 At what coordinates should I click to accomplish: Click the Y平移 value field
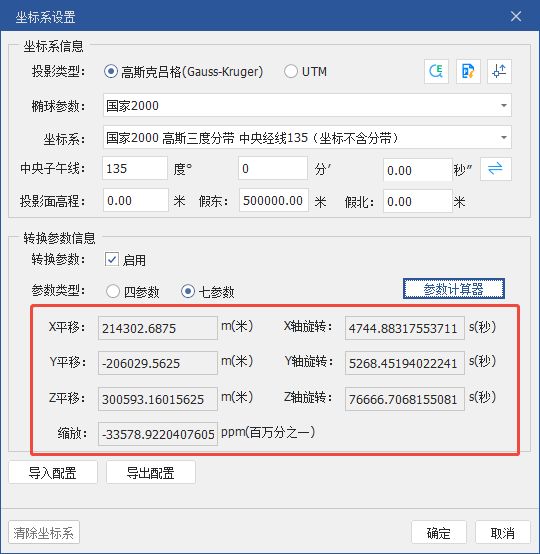[x=158, y=363]
